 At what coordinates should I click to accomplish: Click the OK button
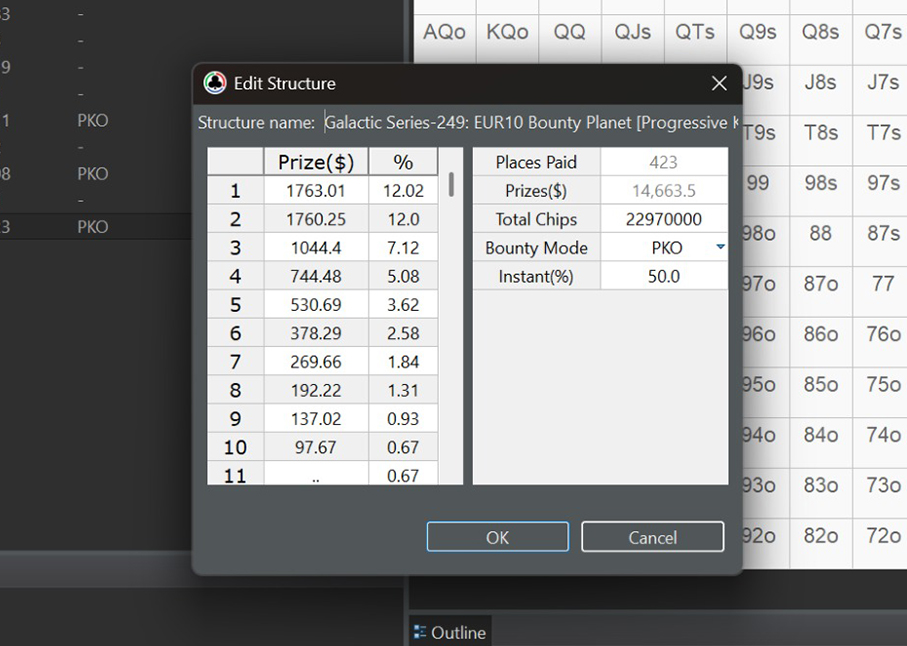[497, 537]
